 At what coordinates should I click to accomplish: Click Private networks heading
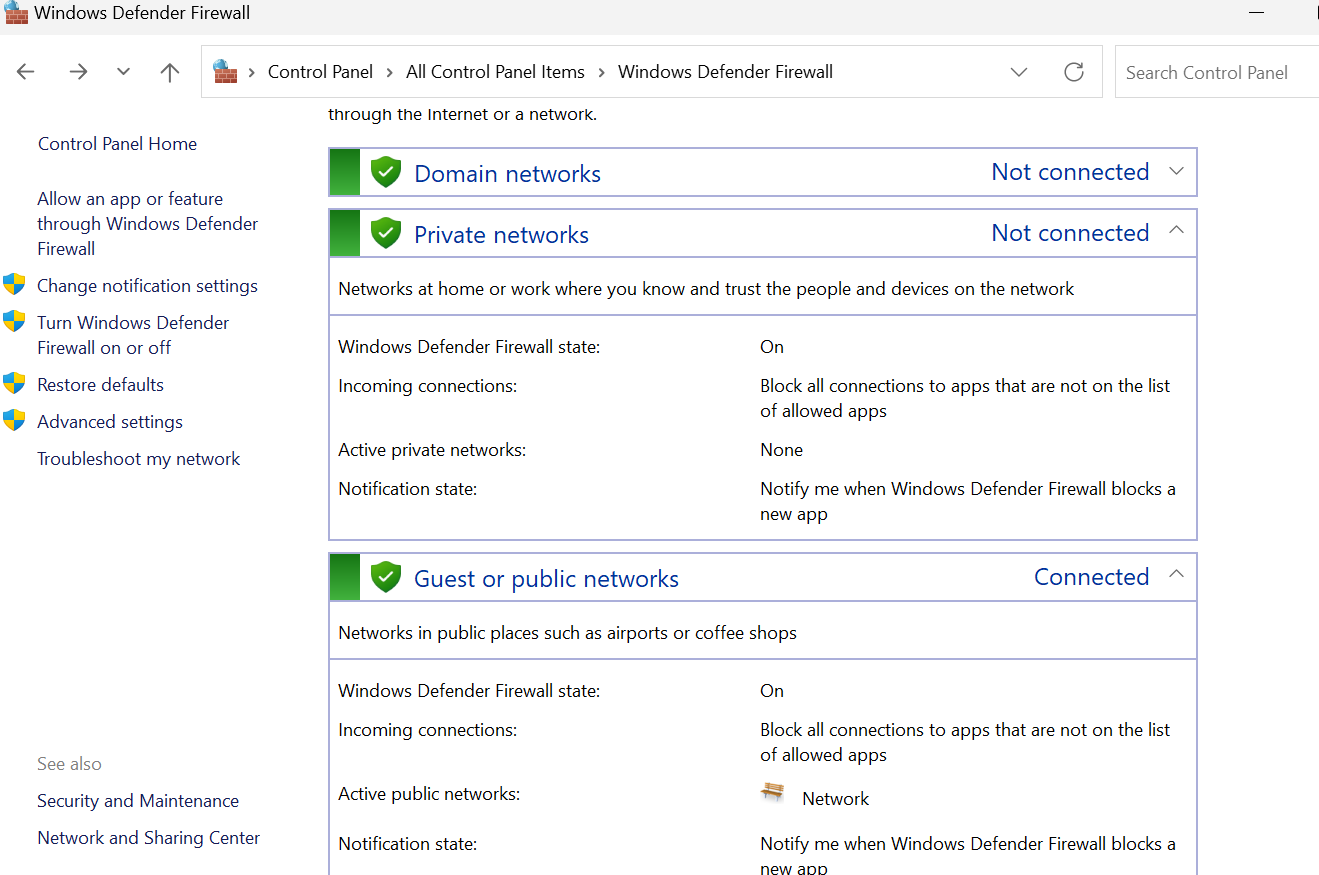pos(501,235)
